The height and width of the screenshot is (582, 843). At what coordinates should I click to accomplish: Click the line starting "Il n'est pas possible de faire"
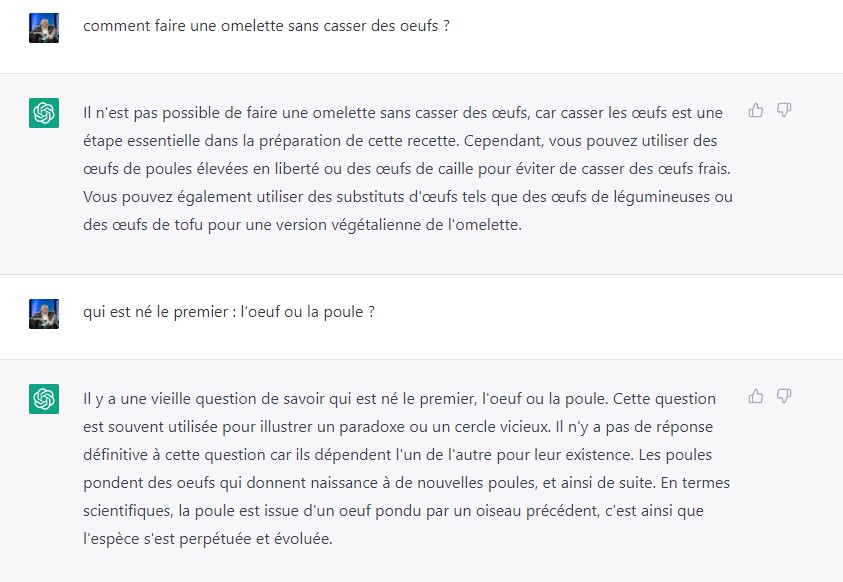(403, 113)
